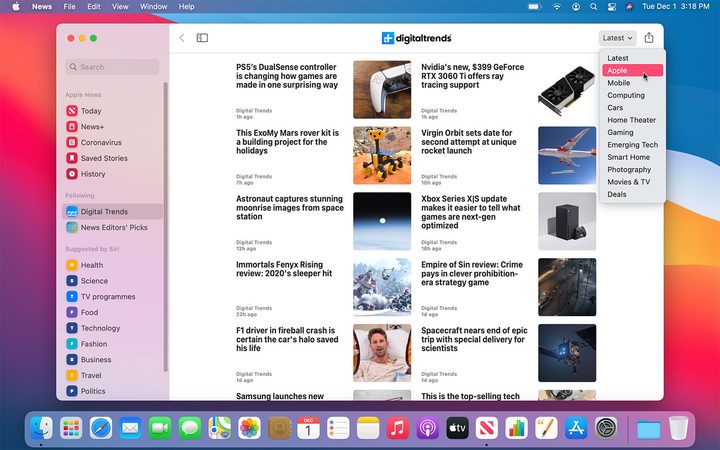Select Apple in the dropdown list
720x450 pixels.
click(x=632, y=70)
